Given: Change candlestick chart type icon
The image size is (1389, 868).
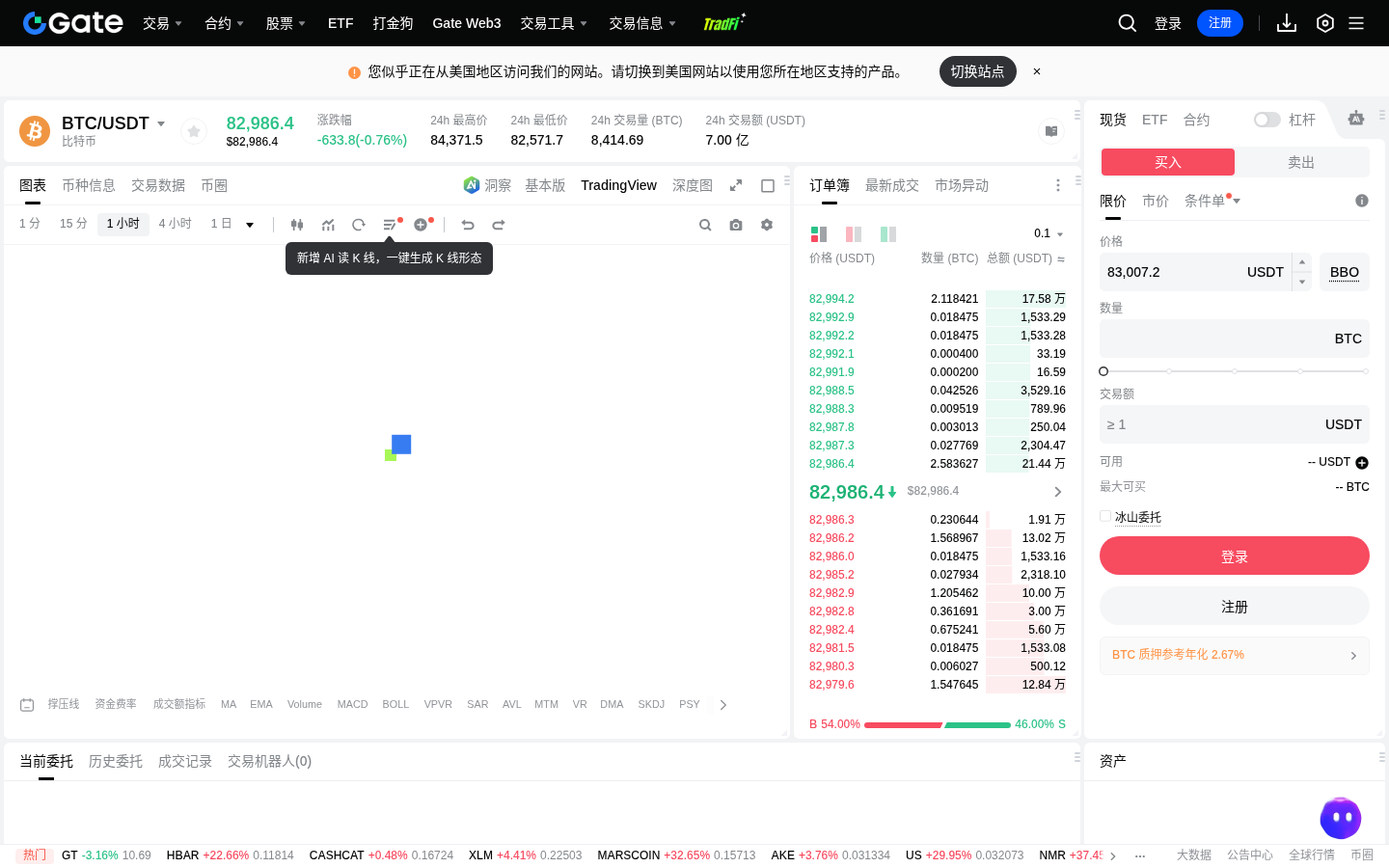Looking at the screenshot, I should coord(297,225).
